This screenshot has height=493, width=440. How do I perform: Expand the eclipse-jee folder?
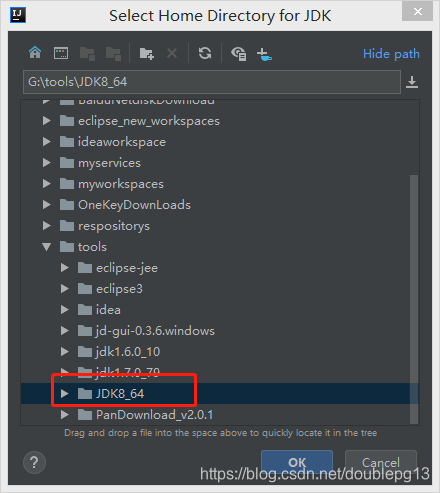(65, 268)
